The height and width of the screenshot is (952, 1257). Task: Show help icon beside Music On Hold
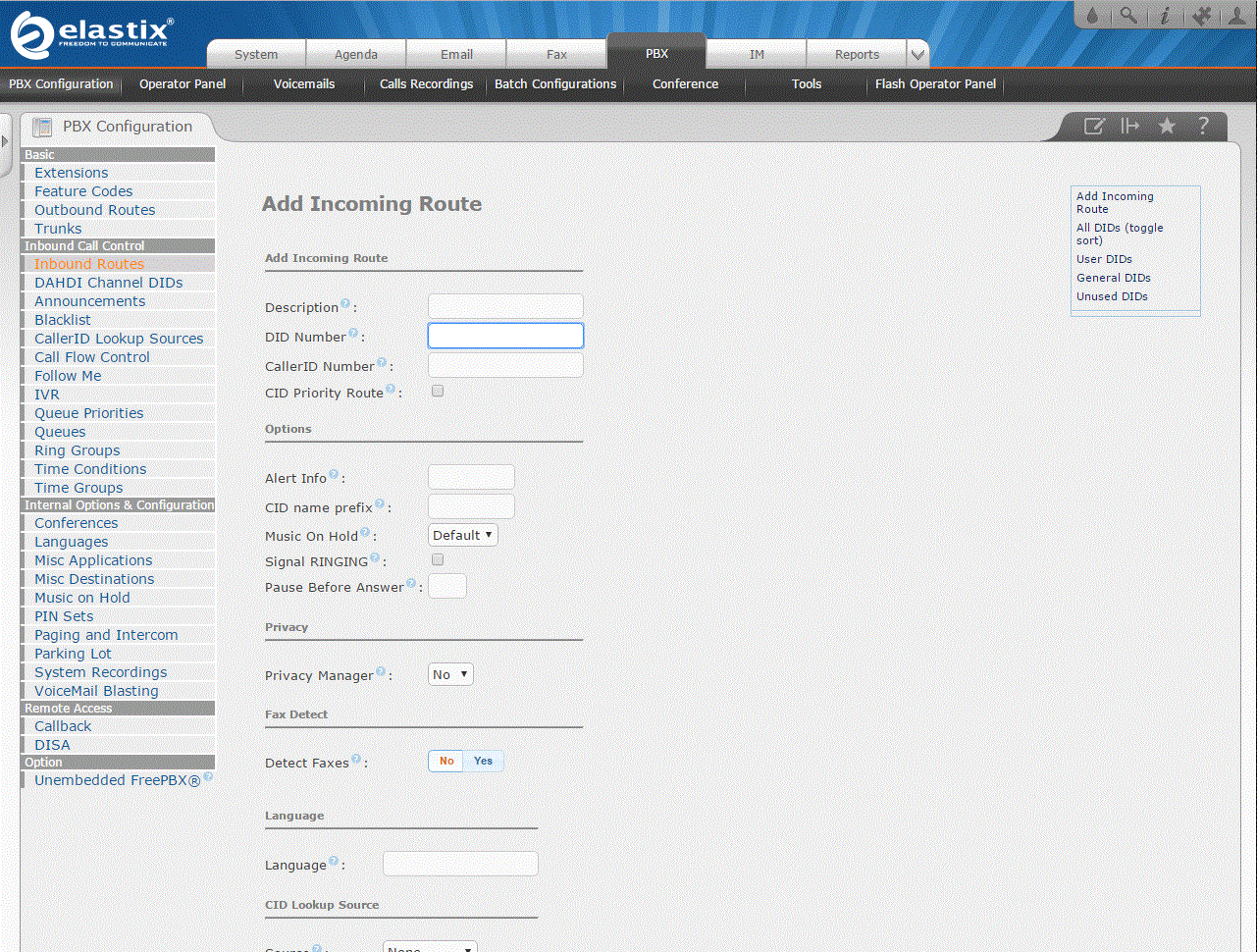[x=365, y=533]
